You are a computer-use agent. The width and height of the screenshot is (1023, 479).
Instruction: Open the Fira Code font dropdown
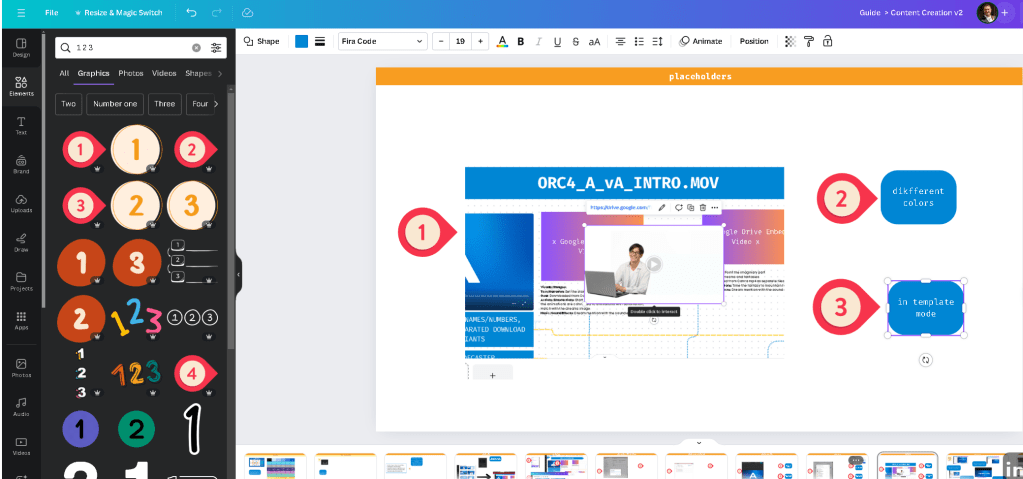tap(382, 41)
